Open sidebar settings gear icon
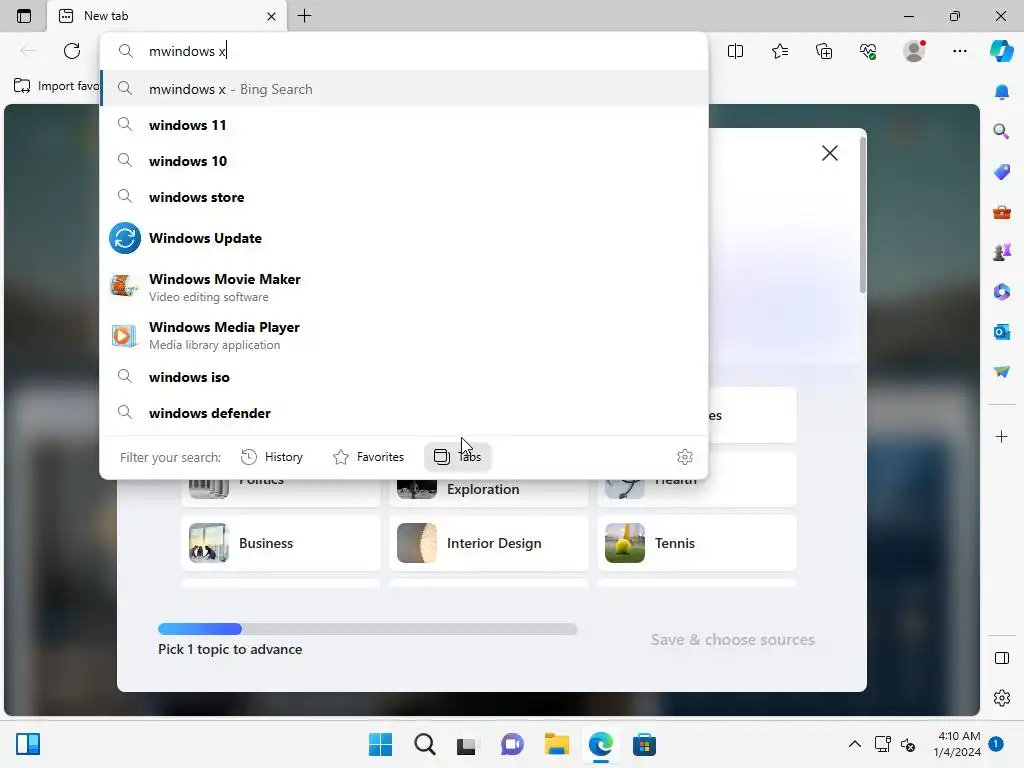 tap(1002, 698)
